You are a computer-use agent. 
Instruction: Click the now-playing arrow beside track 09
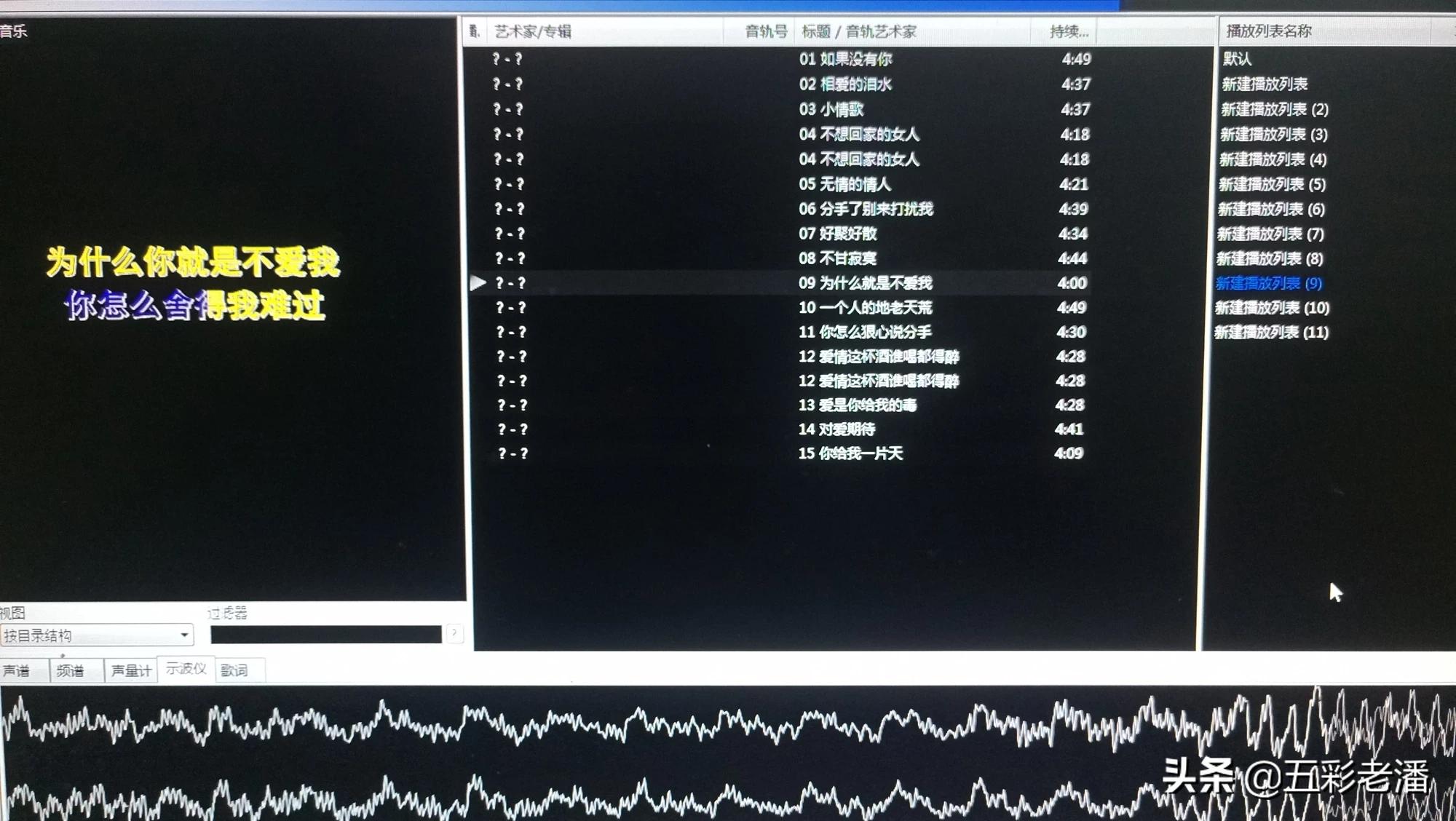tap(478, 283)
